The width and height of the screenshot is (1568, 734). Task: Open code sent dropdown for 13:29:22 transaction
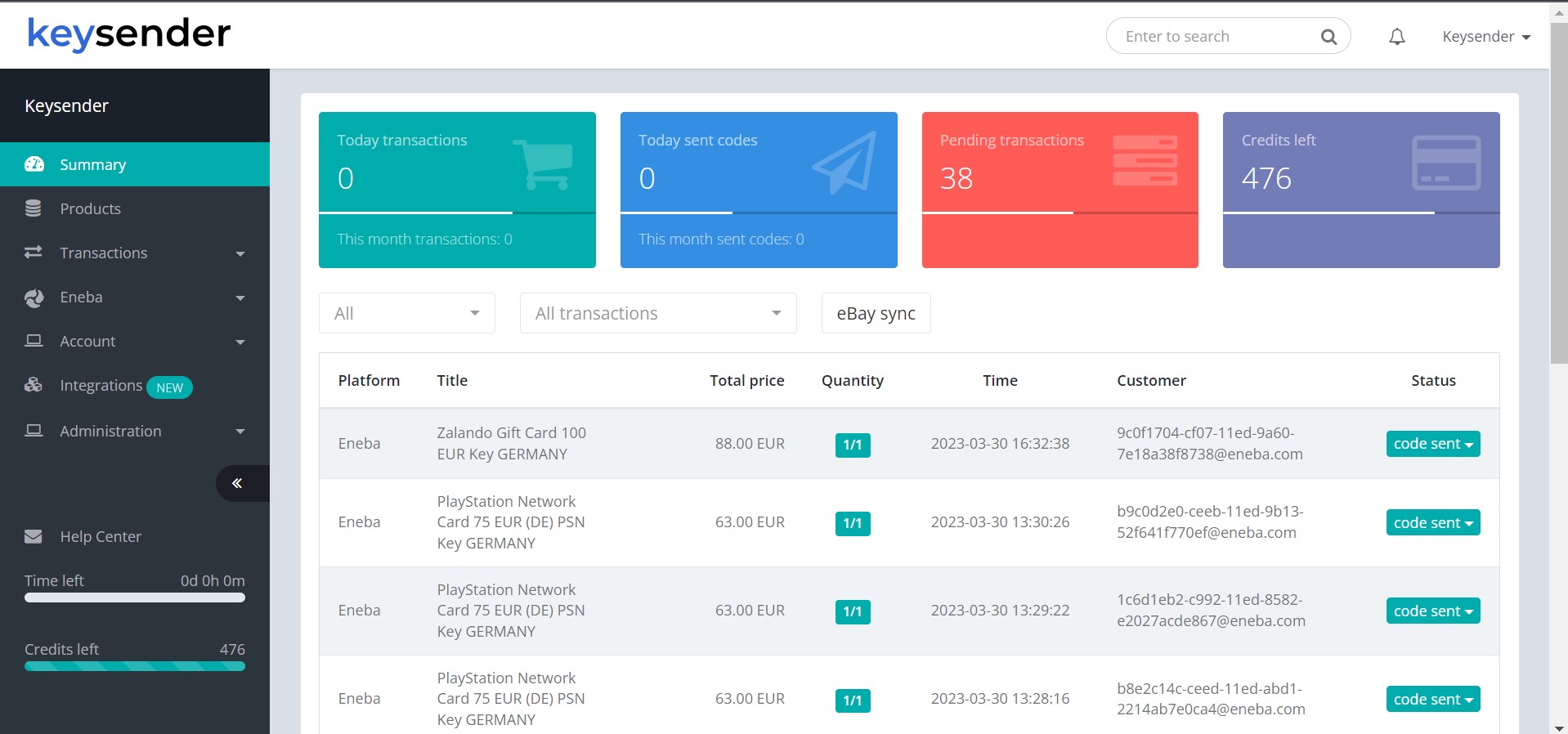pyautogui.click(x=1433, y=611)
